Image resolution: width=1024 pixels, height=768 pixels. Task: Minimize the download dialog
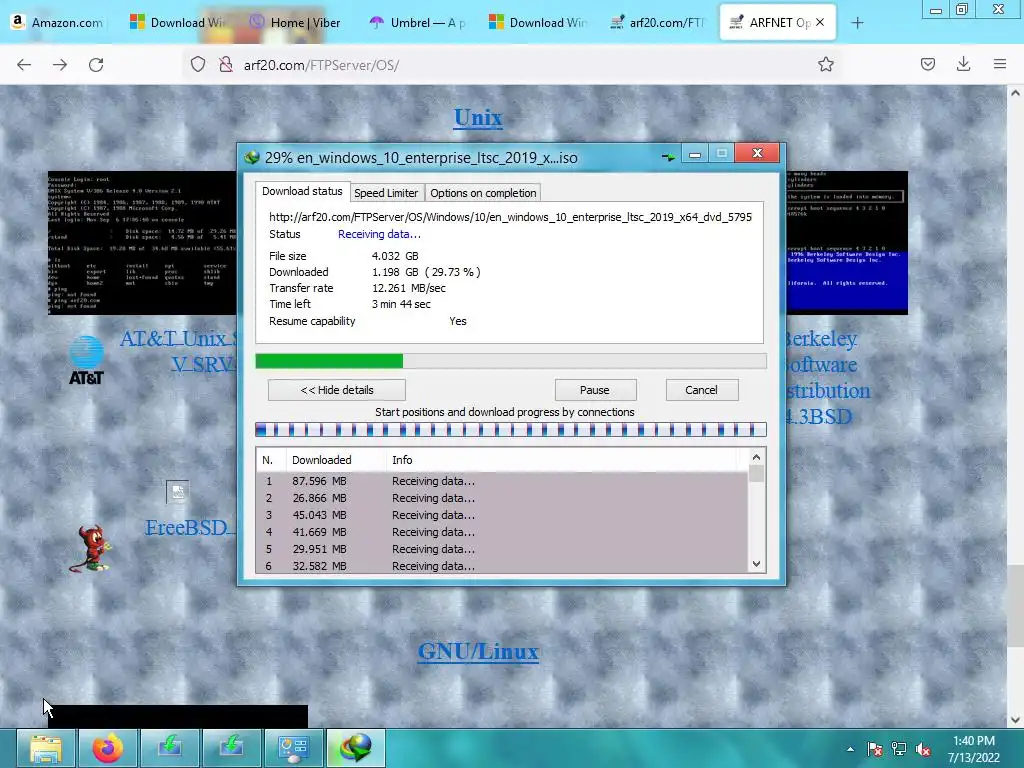695,153
